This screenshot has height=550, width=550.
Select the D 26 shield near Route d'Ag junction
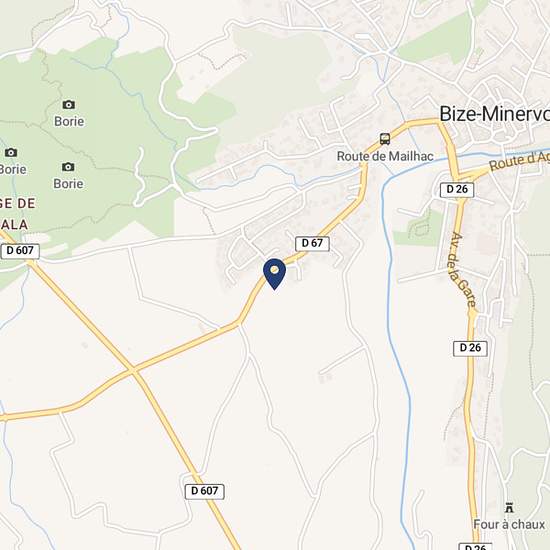click(x=457, y=190)
